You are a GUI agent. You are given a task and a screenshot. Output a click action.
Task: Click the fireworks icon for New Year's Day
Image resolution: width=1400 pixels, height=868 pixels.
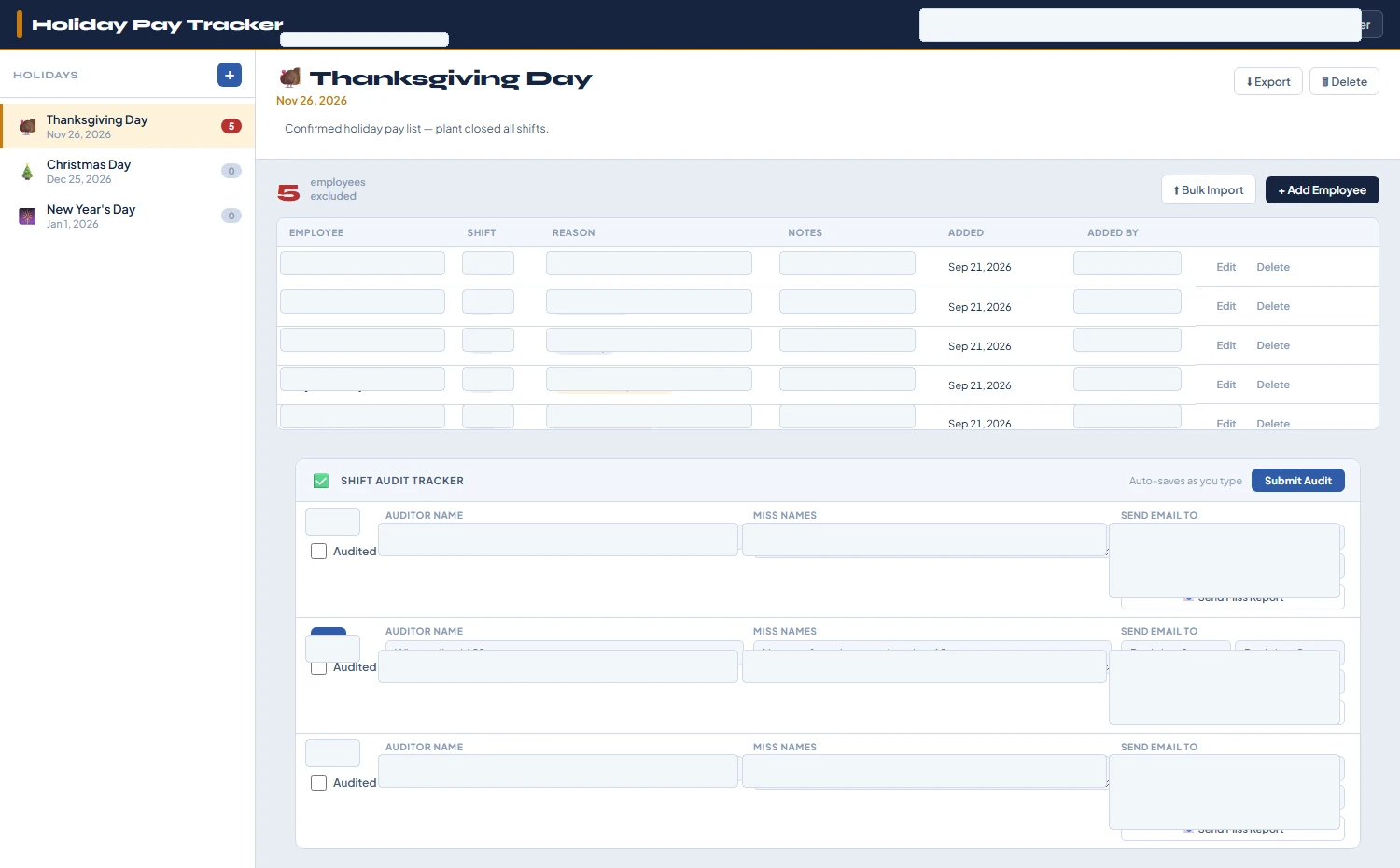click(x=27, y=216)
